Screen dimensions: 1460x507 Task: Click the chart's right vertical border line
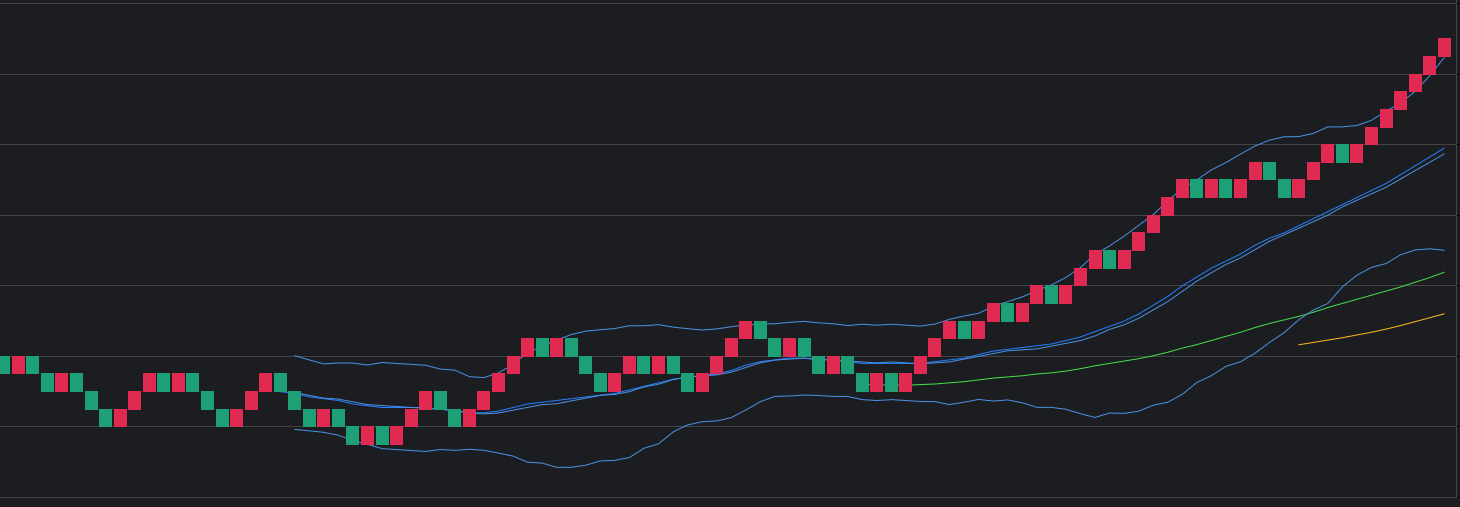pos(1456,250)
